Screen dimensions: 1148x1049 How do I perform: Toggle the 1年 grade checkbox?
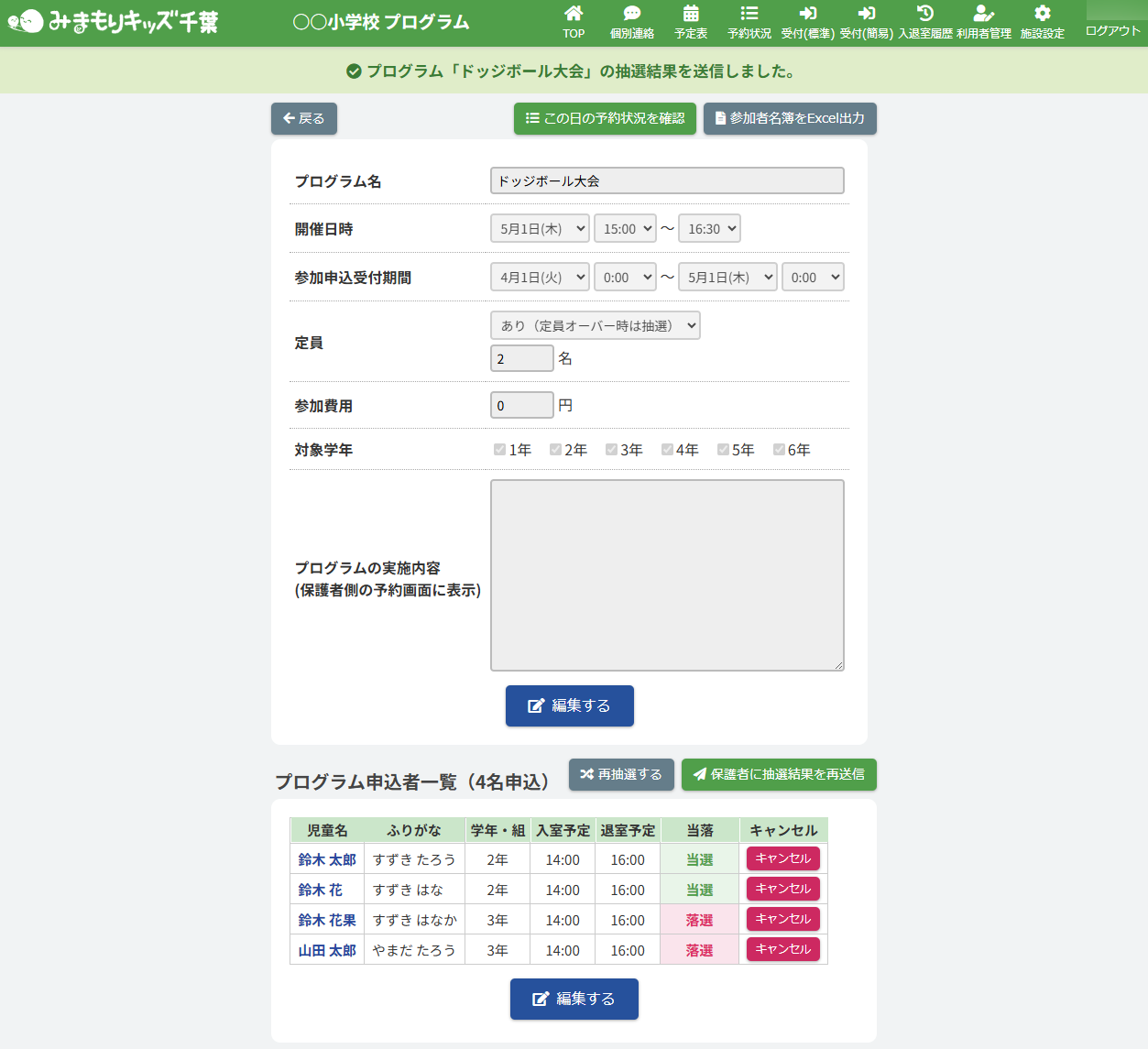500,450
